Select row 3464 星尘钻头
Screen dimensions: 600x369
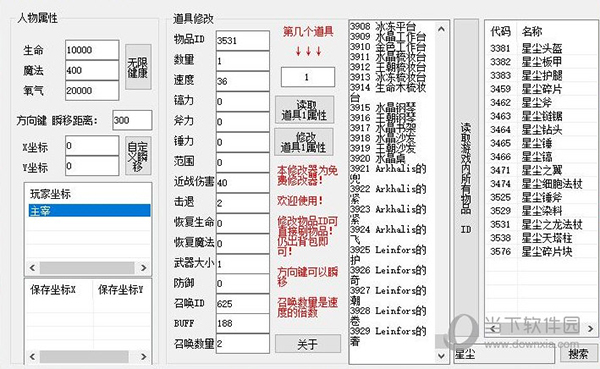(x=541, y=130)
